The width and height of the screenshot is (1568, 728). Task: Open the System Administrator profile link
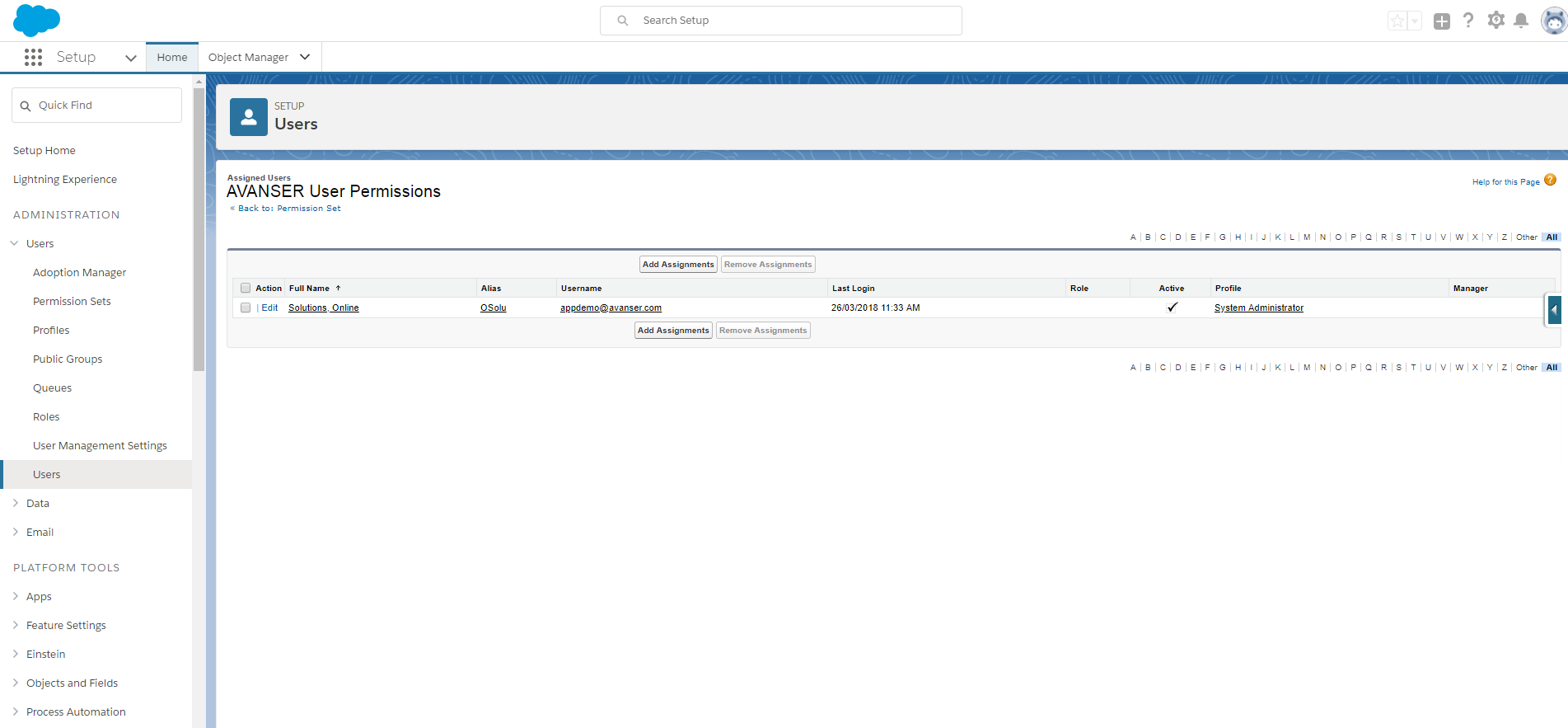coord(1259,308)
